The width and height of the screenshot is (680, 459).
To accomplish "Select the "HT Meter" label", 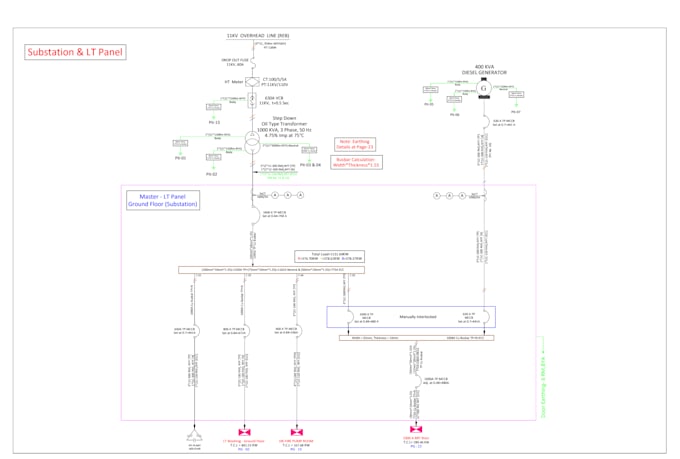I will click(234, 82).
